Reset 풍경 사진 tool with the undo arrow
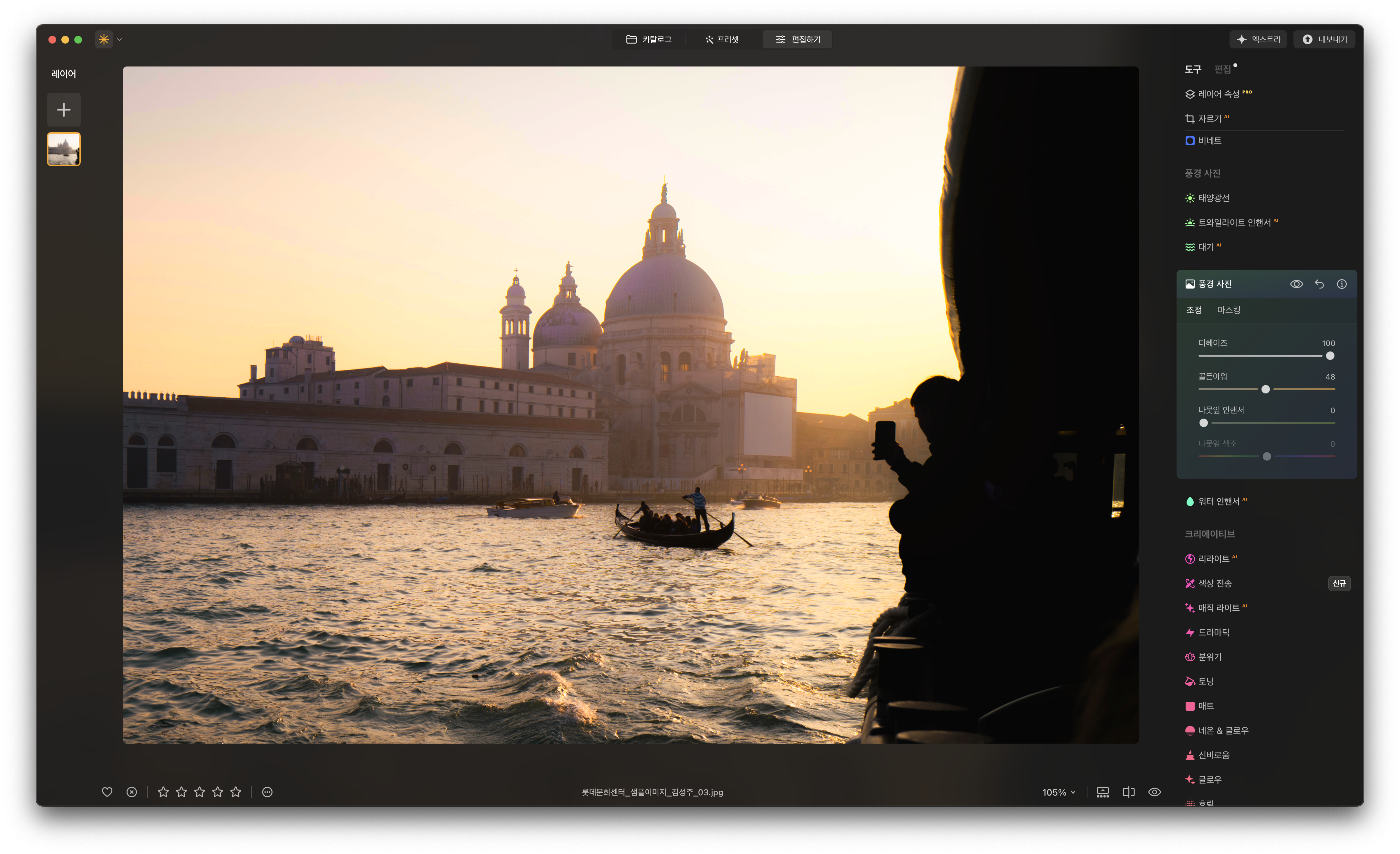Screen dimensions: 1400x854 pos(1319,284)
